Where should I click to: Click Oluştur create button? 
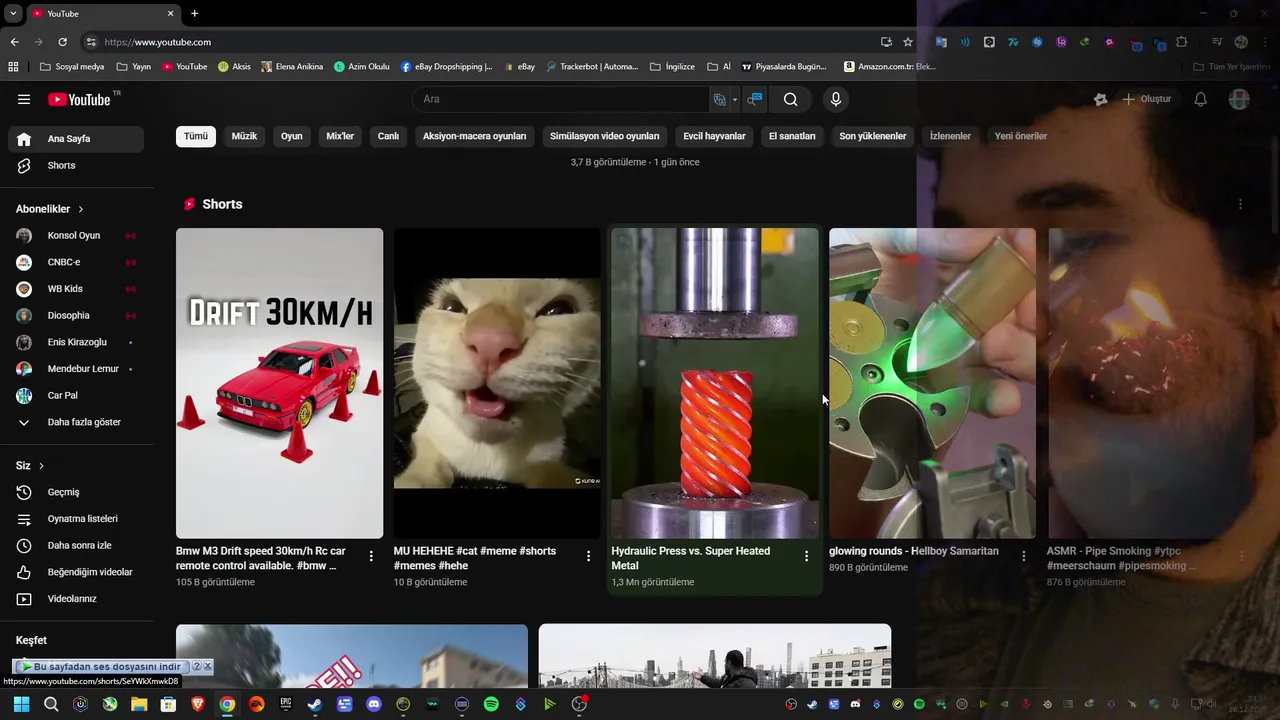tap(1146, 99)
